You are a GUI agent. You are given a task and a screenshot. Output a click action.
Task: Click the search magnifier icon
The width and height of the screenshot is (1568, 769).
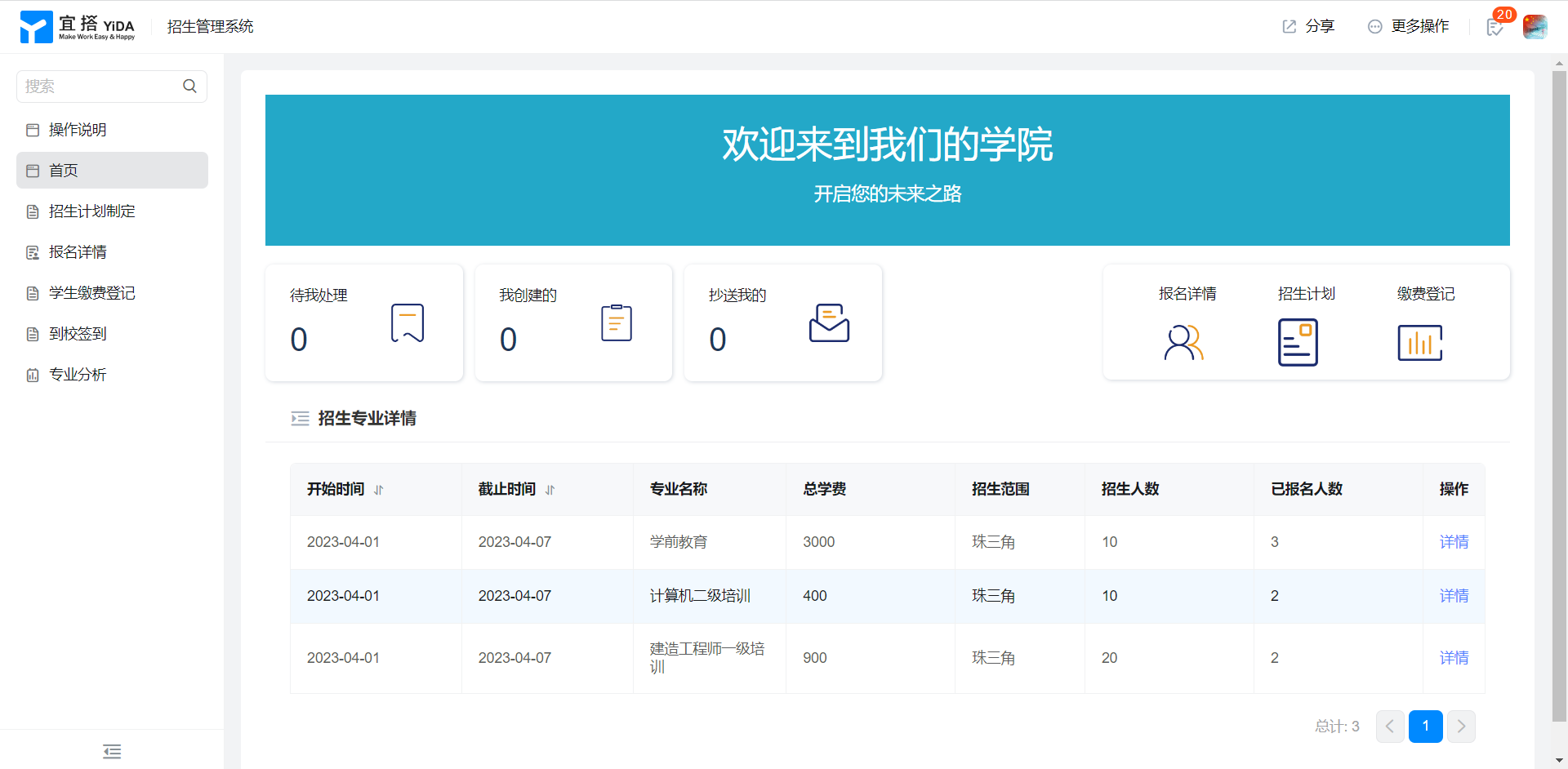pyautogui.click(x=189, y=87)
